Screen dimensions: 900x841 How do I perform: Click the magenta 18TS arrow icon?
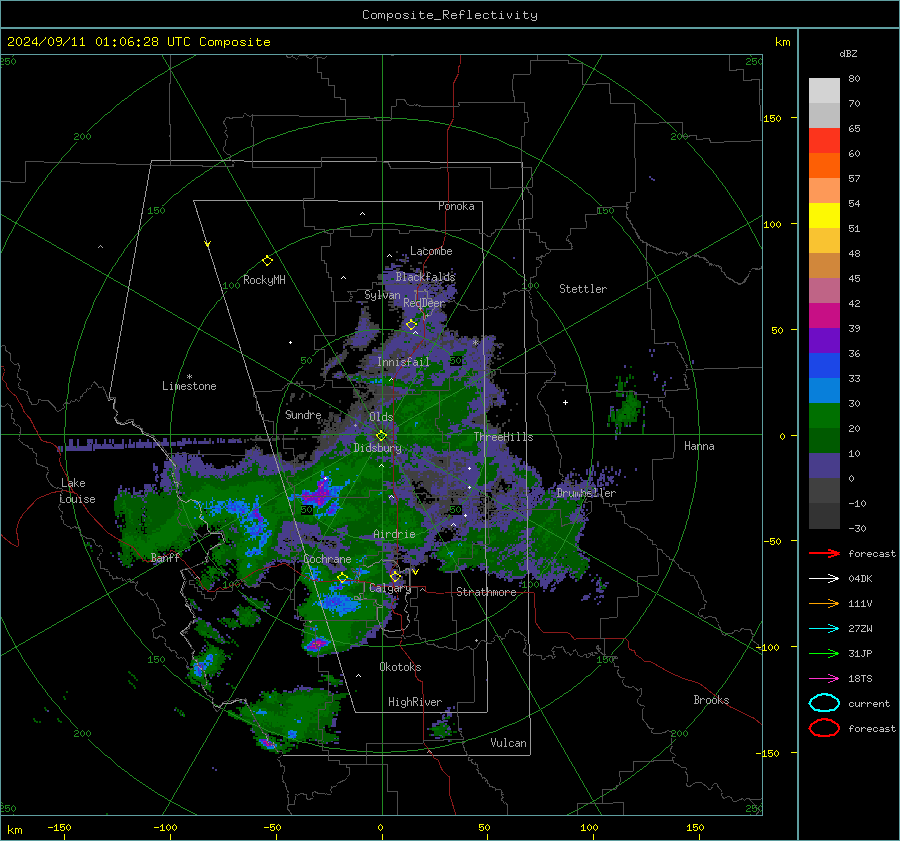[x=824, y=679]
